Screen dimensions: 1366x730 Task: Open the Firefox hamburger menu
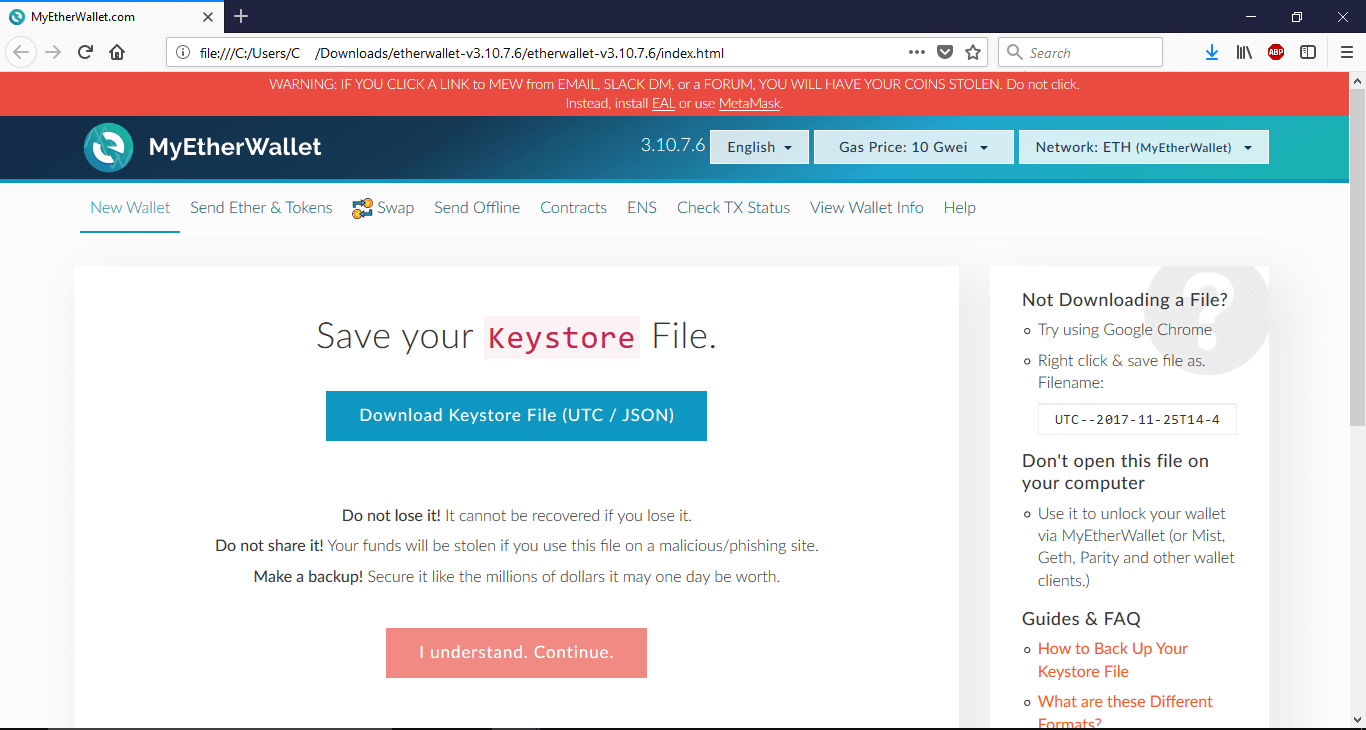pyautogui.click(x=1347, y=53)
